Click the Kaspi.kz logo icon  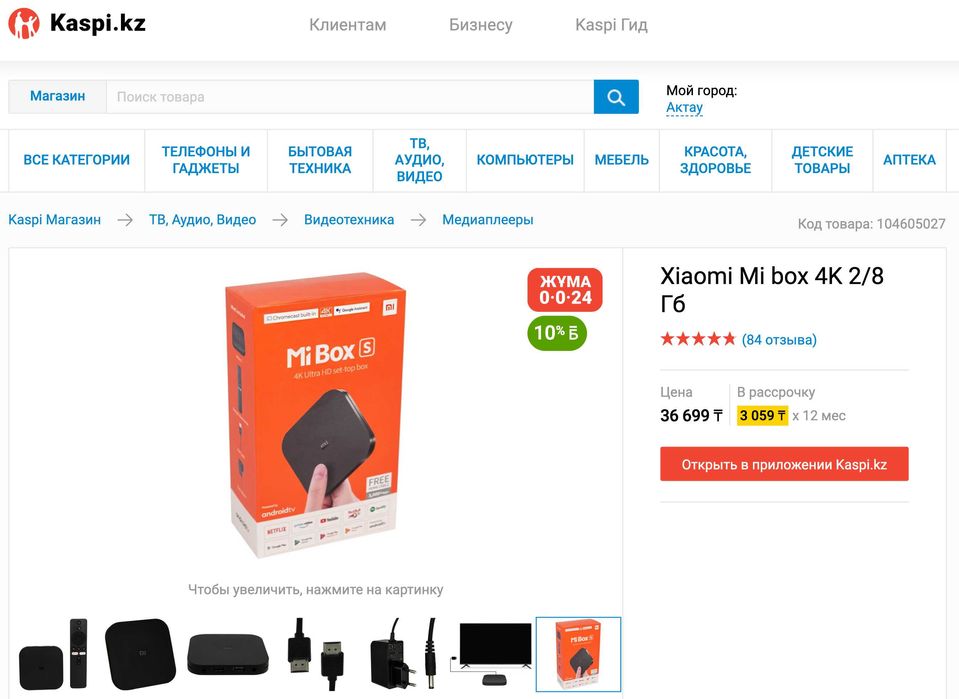coord(24,24)
